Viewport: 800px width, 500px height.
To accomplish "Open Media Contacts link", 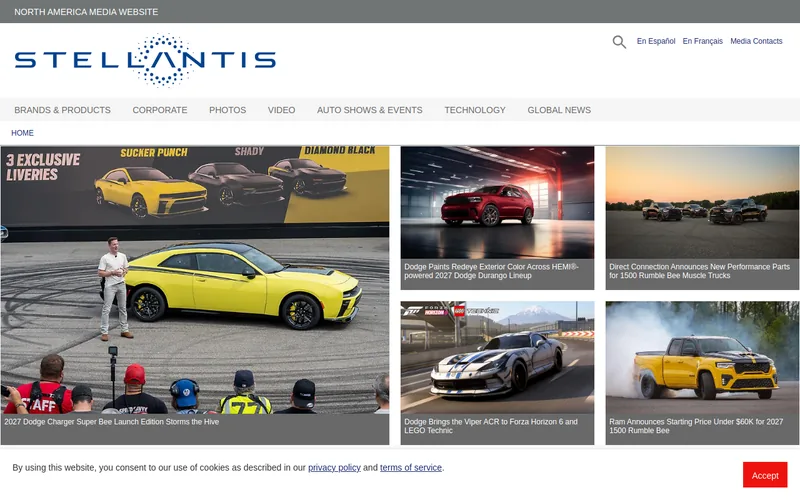I will tap(756, 41).
